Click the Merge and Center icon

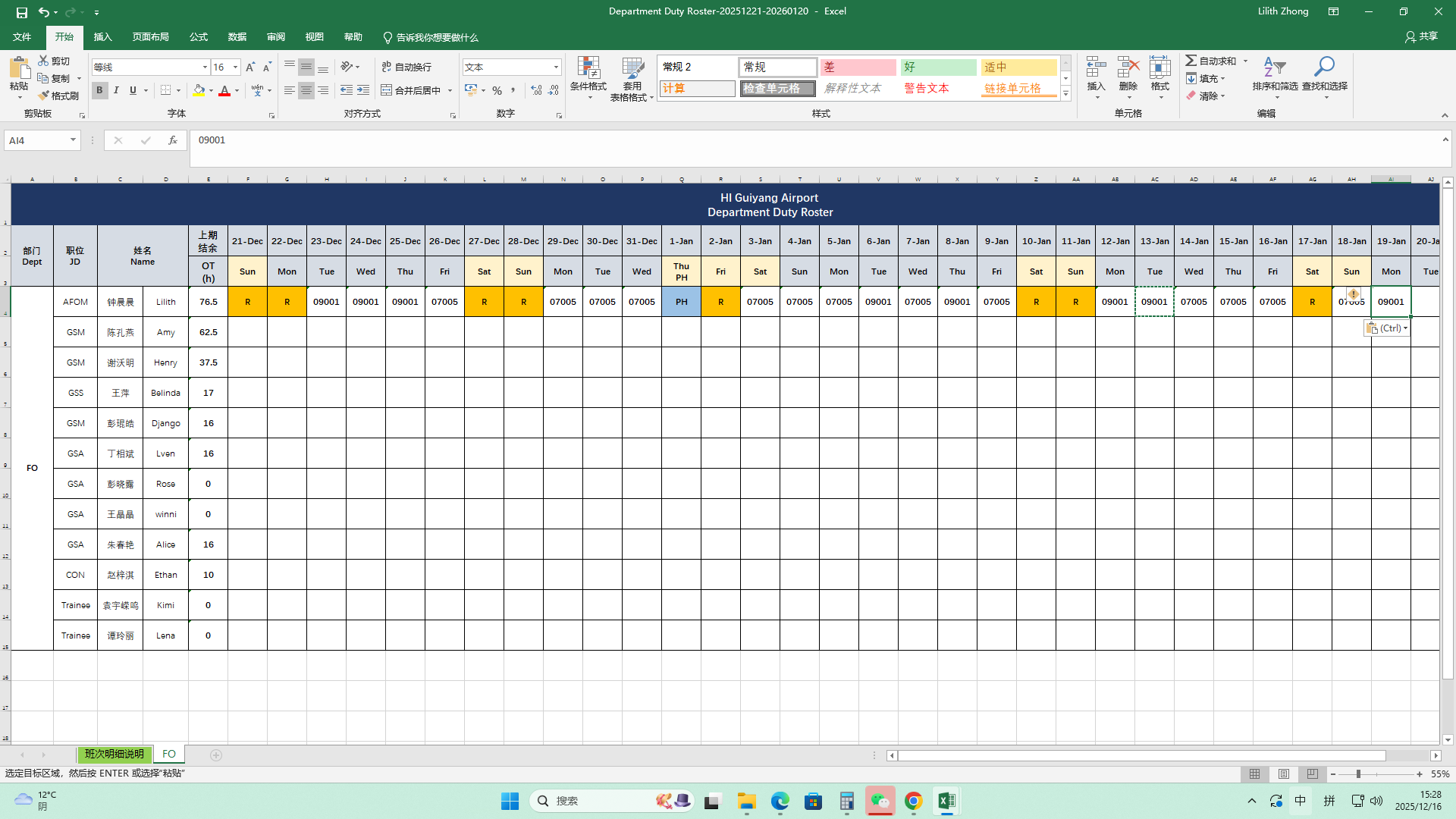click(387, 90)
